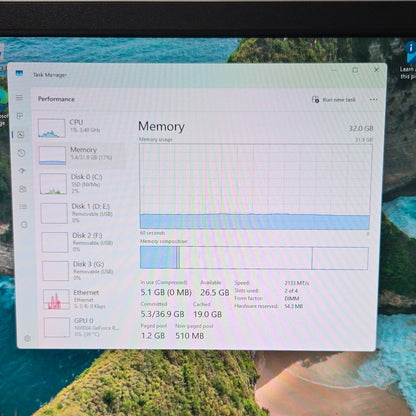Select Disk 2 (F:) in the list

pyautogui.click(x=83, y=242)
